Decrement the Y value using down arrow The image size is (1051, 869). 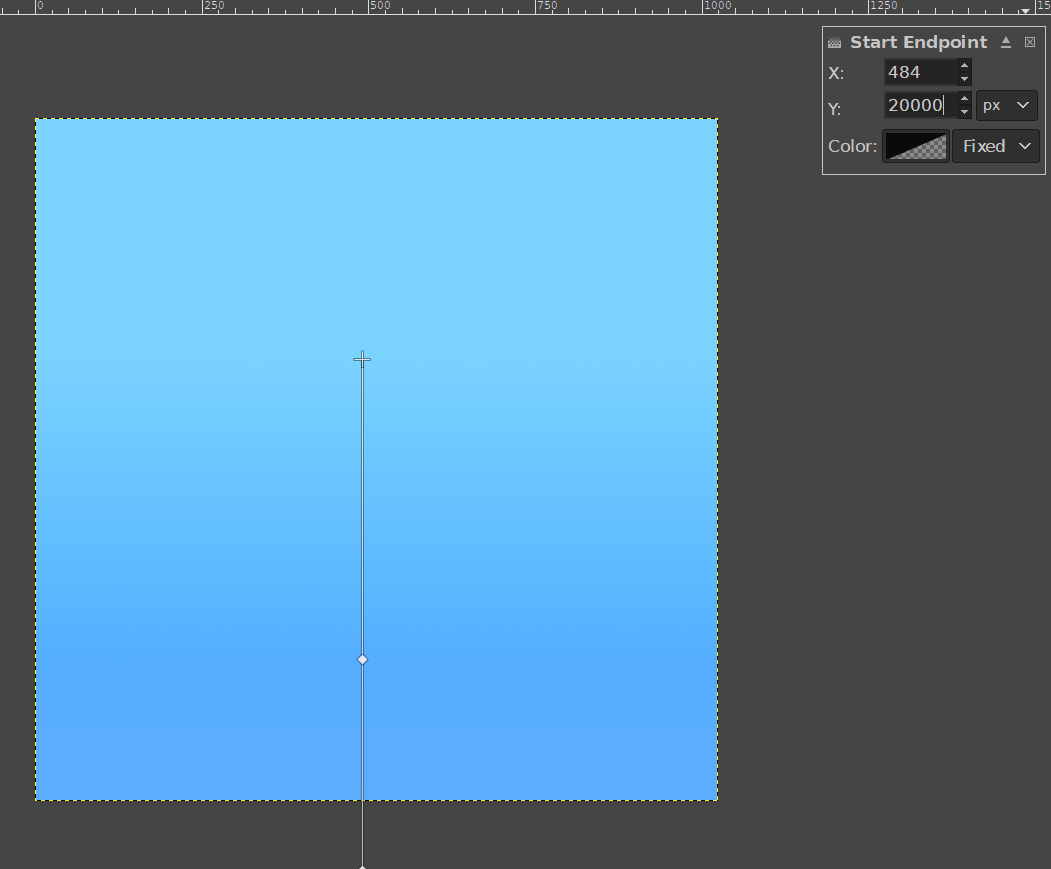point(964,112)
